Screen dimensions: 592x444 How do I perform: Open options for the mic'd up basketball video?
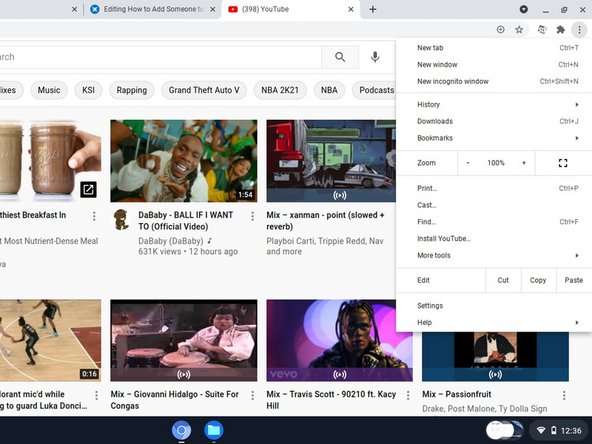(96, 395)
